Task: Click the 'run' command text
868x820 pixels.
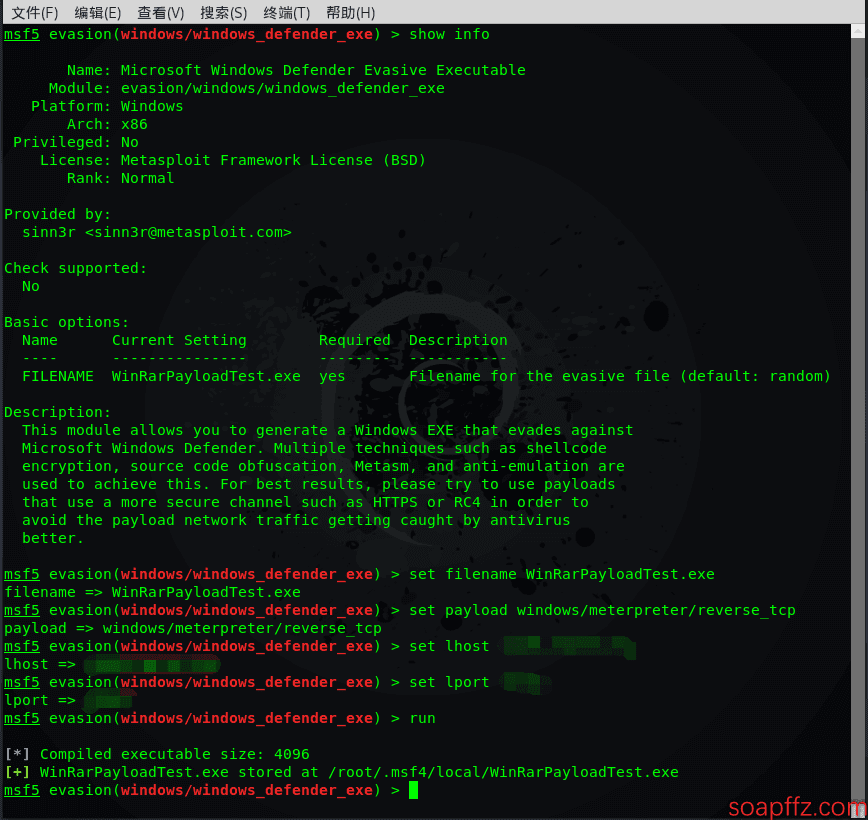Action: [422, 718]
